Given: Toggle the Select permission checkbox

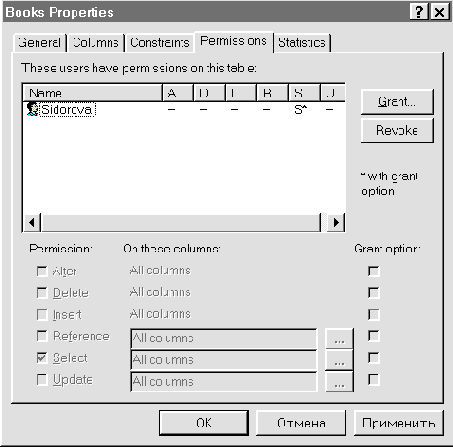Looking at the screenshot, I should click(42, 358).
